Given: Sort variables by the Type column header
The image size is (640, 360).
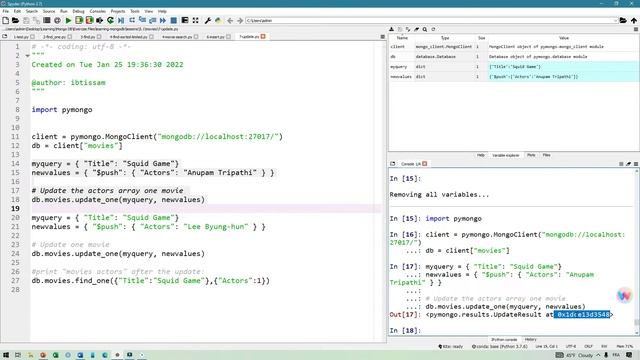Looking at the screenshot, I should point(445,38).
